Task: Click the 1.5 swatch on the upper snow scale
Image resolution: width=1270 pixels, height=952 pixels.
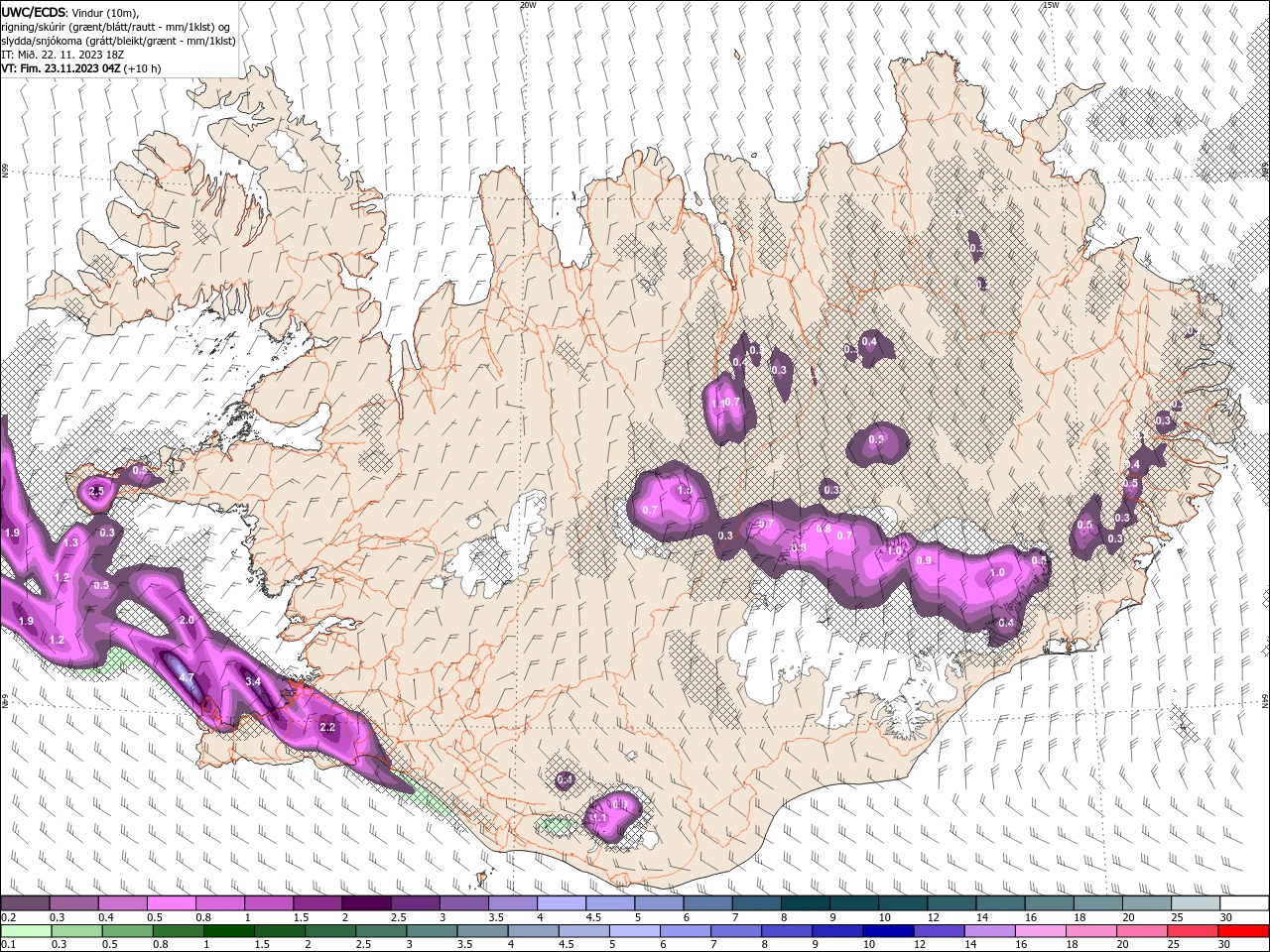Action: (318, 902)
